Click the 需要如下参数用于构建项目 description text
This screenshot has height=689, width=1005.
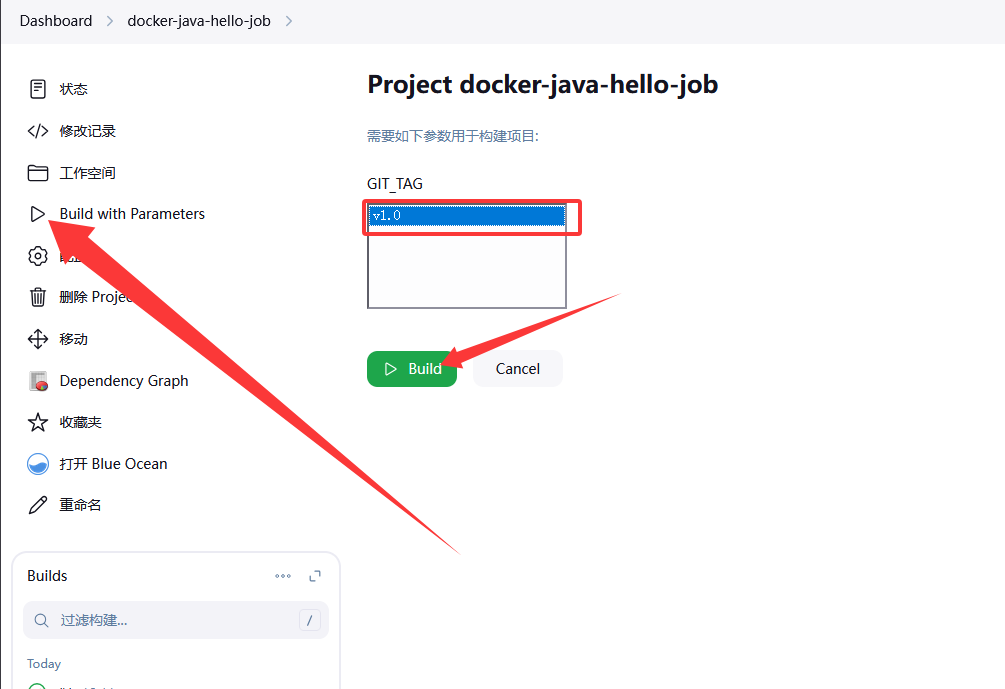point(453,136)
